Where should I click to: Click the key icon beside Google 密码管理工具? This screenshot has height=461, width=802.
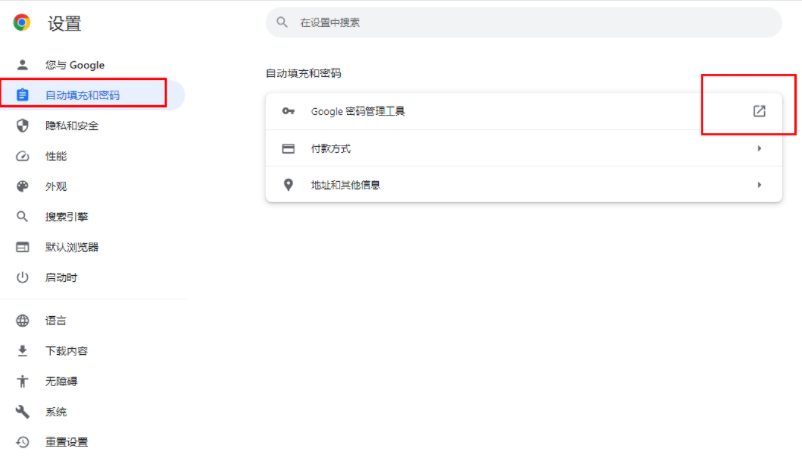[288, 111]
